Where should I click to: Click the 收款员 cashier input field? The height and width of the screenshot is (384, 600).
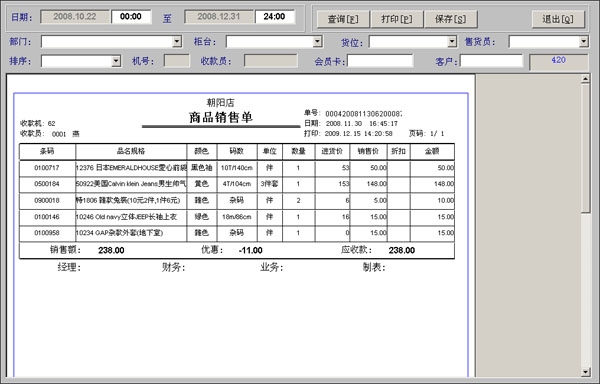click(x=271, y=61)
